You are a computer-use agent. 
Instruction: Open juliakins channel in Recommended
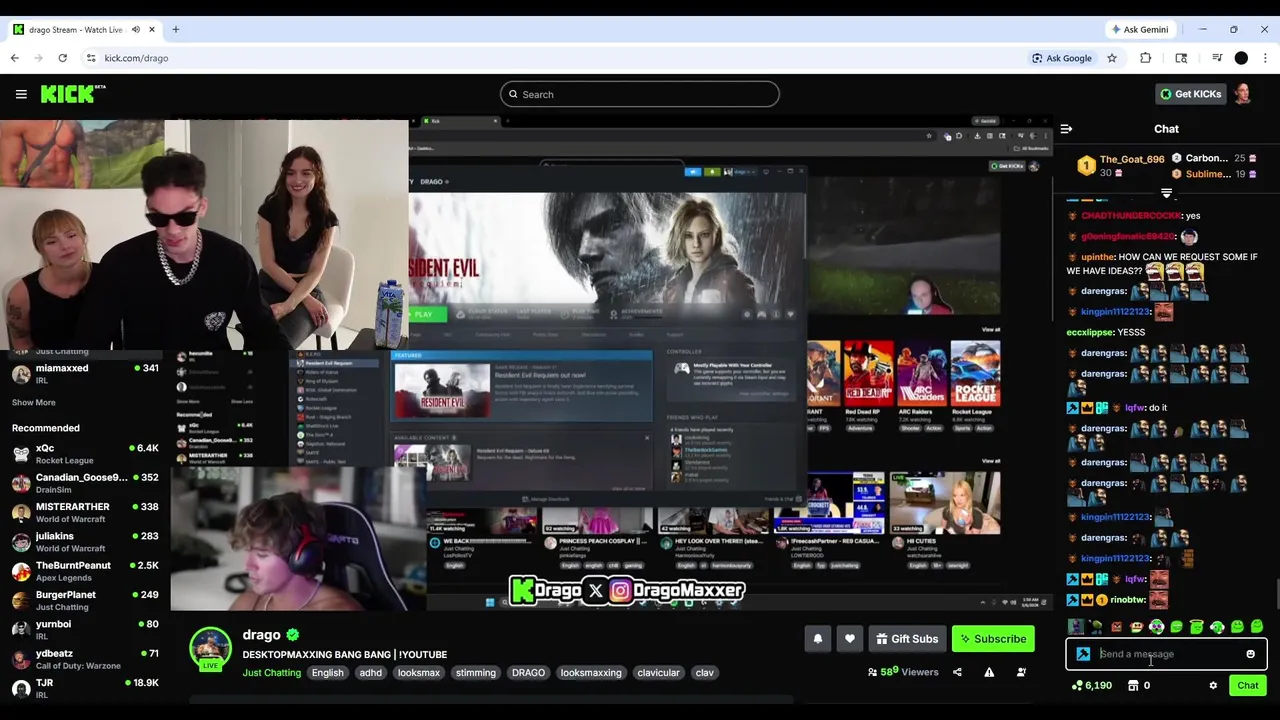[85, 542]
